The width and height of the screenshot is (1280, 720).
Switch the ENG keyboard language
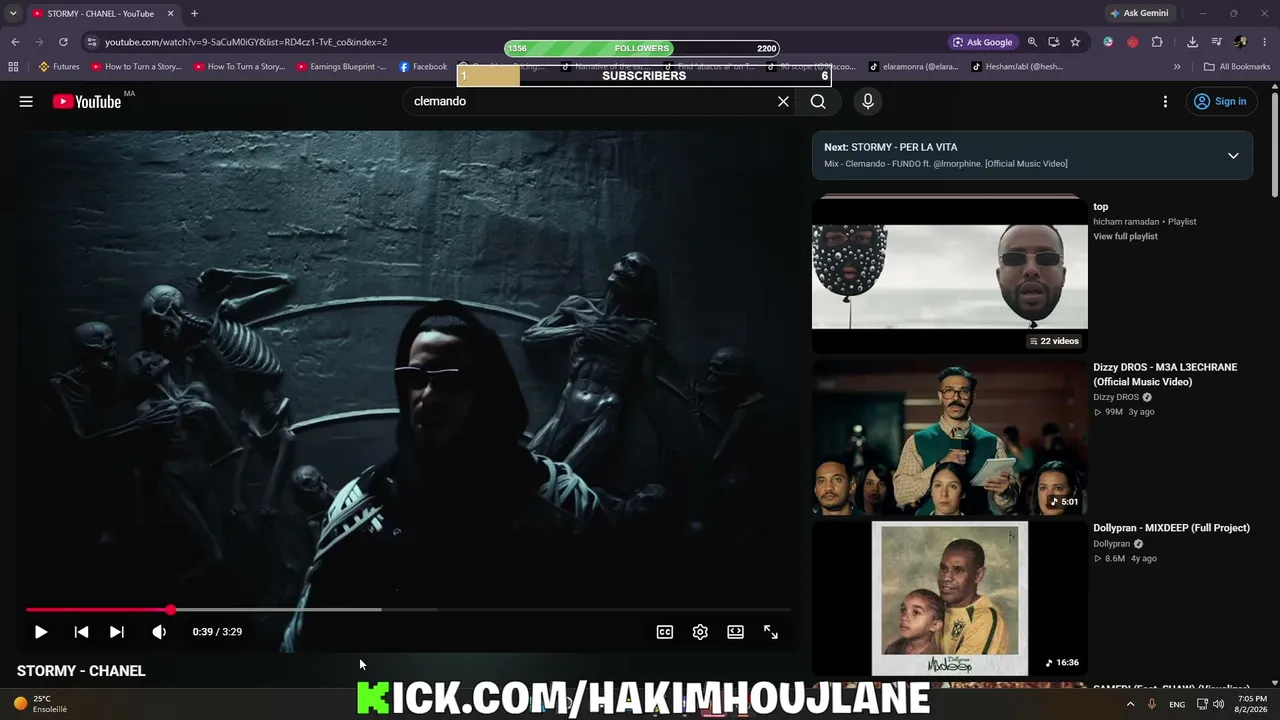[1177, 704]
